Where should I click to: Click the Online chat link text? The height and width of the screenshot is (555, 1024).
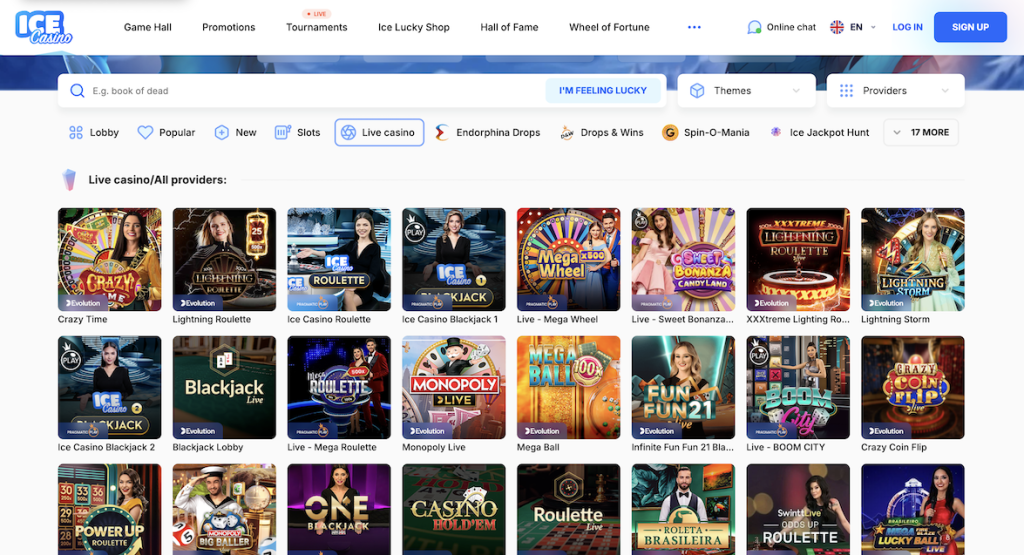(x=791, y=27)
